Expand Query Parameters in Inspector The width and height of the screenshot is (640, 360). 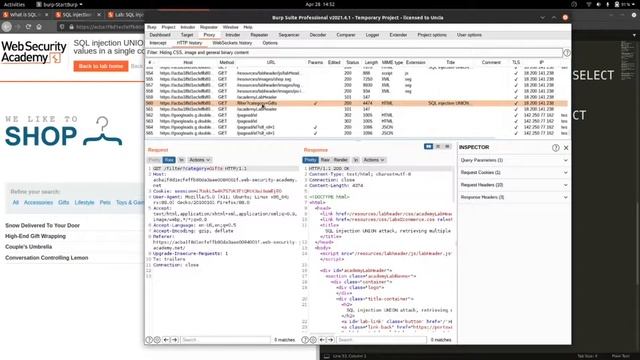point(513,160)
